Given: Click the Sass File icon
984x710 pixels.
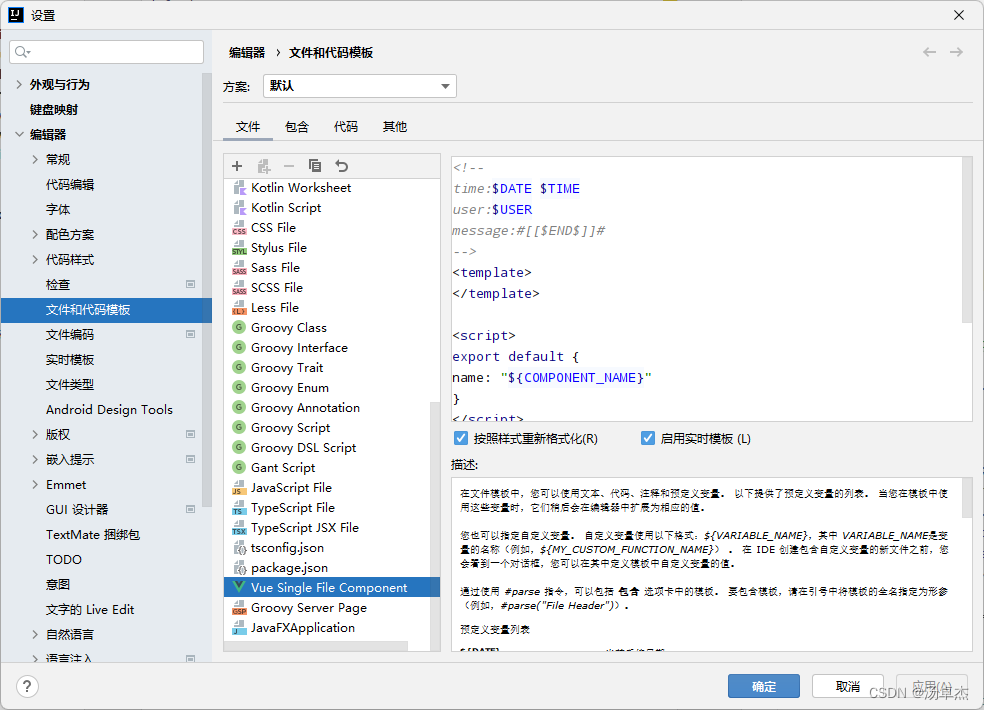Looking at the screenshot, I should [x=239, y=268].
